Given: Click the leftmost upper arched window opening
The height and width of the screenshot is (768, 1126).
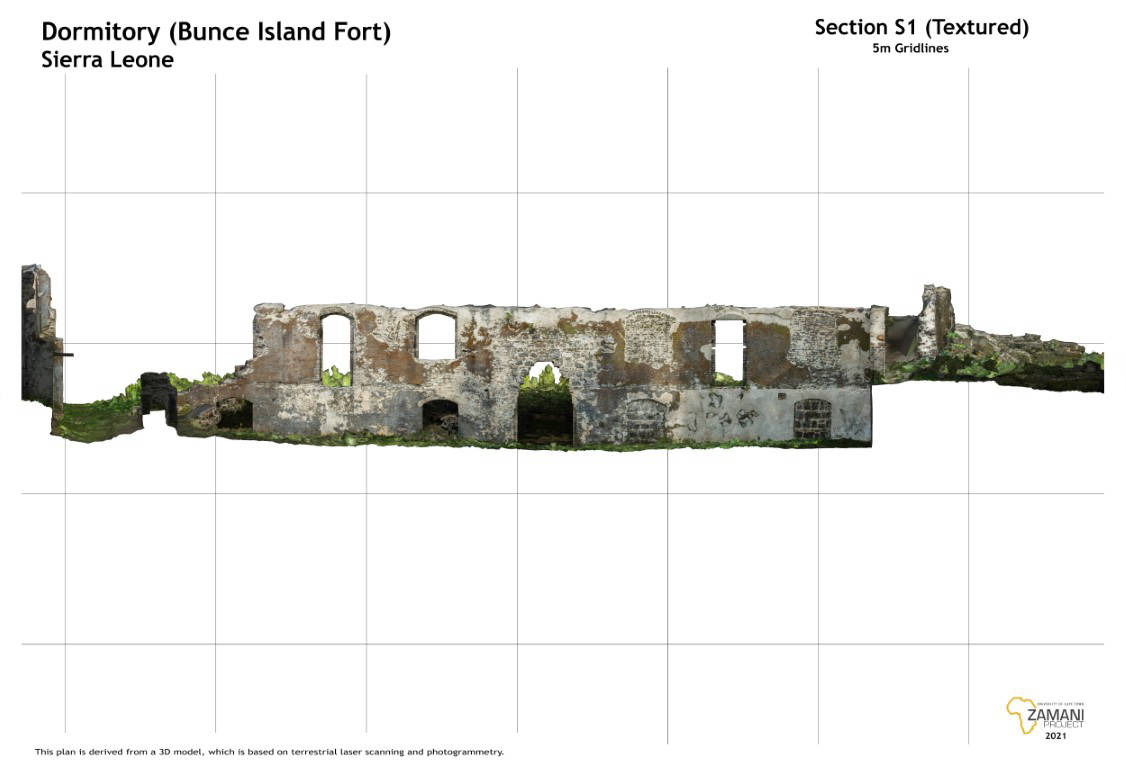Looking at the screenshot, I should tap(336, 346).
